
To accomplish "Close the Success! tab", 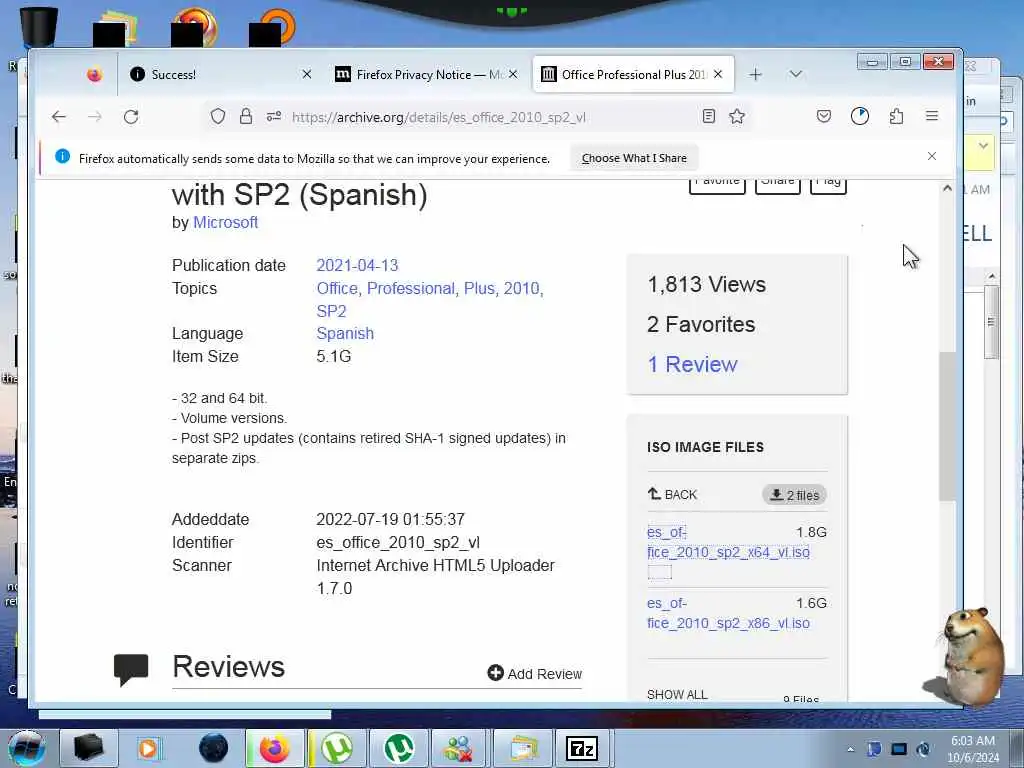I will (x=307, y=74).
